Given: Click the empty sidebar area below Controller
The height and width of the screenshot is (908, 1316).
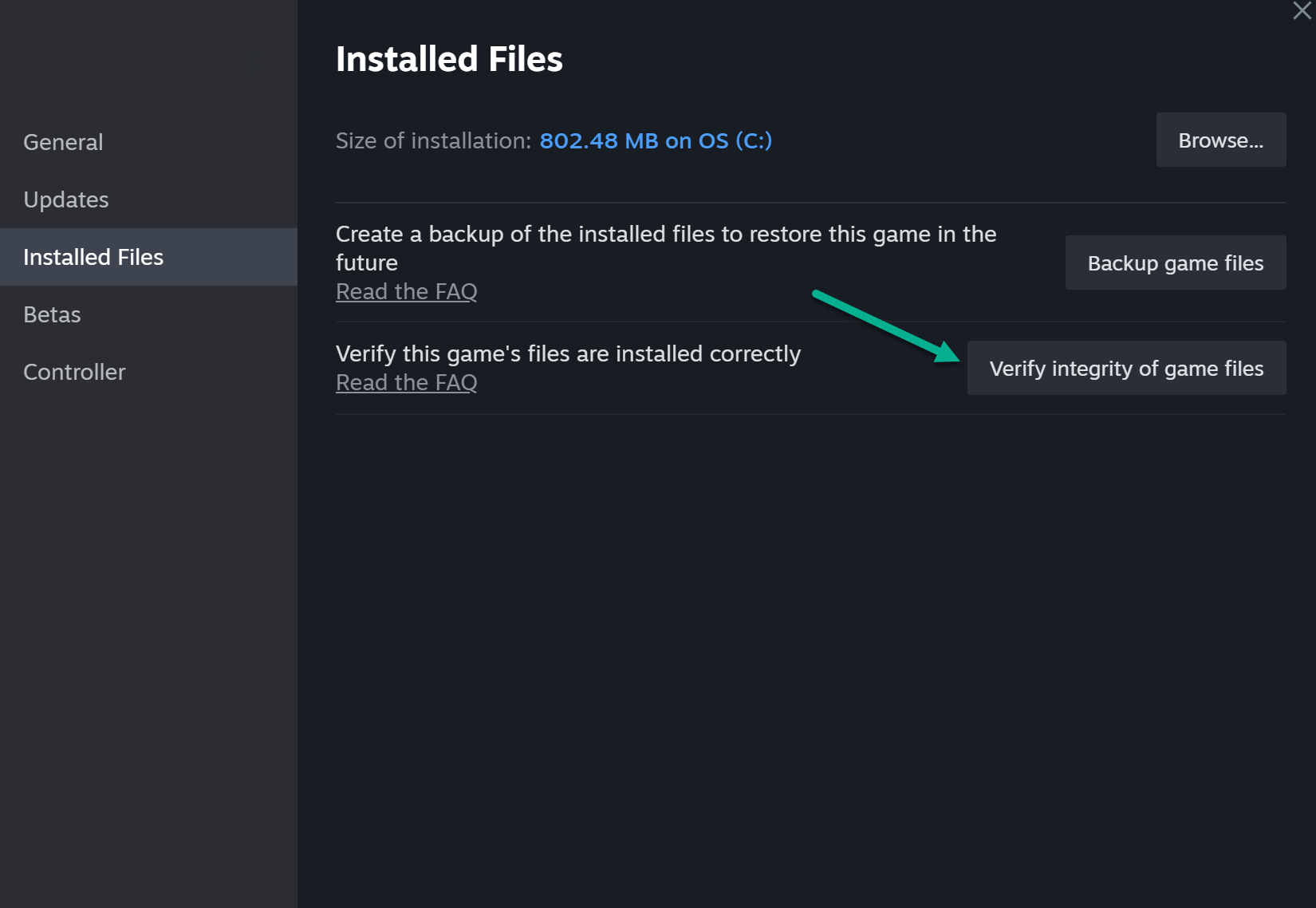Looking at the screenshot, I should click(x=148, y=622).
